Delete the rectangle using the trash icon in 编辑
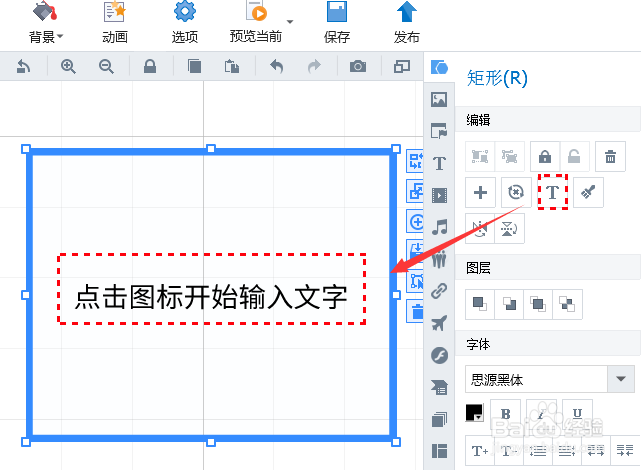Image resolution: width=641 pixels, height=470 pixels. (610, 157)
